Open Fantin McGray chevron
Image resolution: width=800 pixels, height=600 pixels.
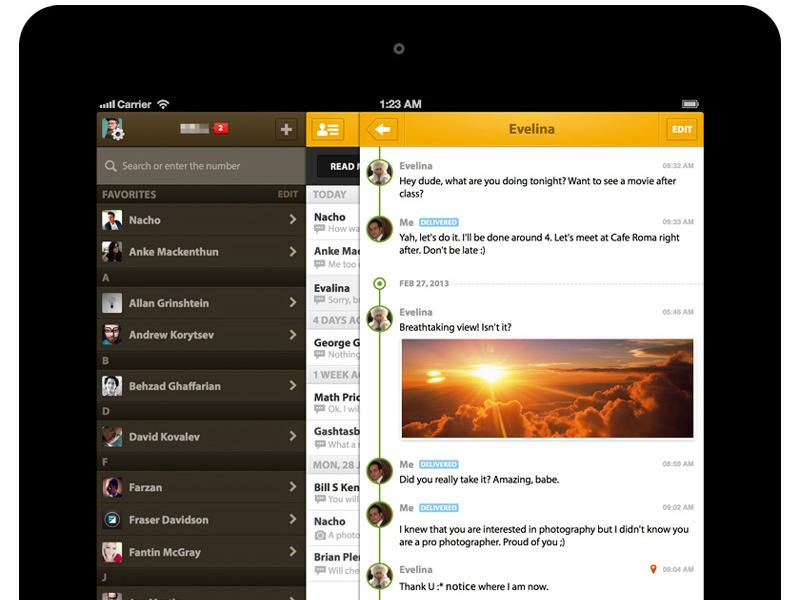(x=293, y=552)
